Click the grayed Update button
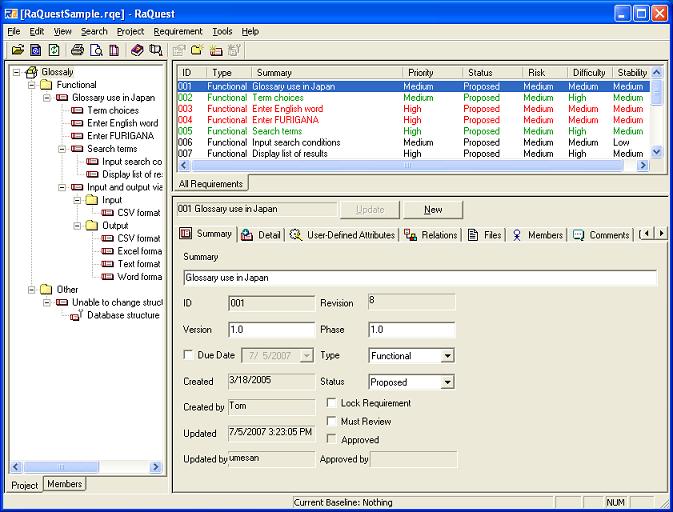Image resolution: width=673 pixels, height=512 pixels. pos(370,210)
